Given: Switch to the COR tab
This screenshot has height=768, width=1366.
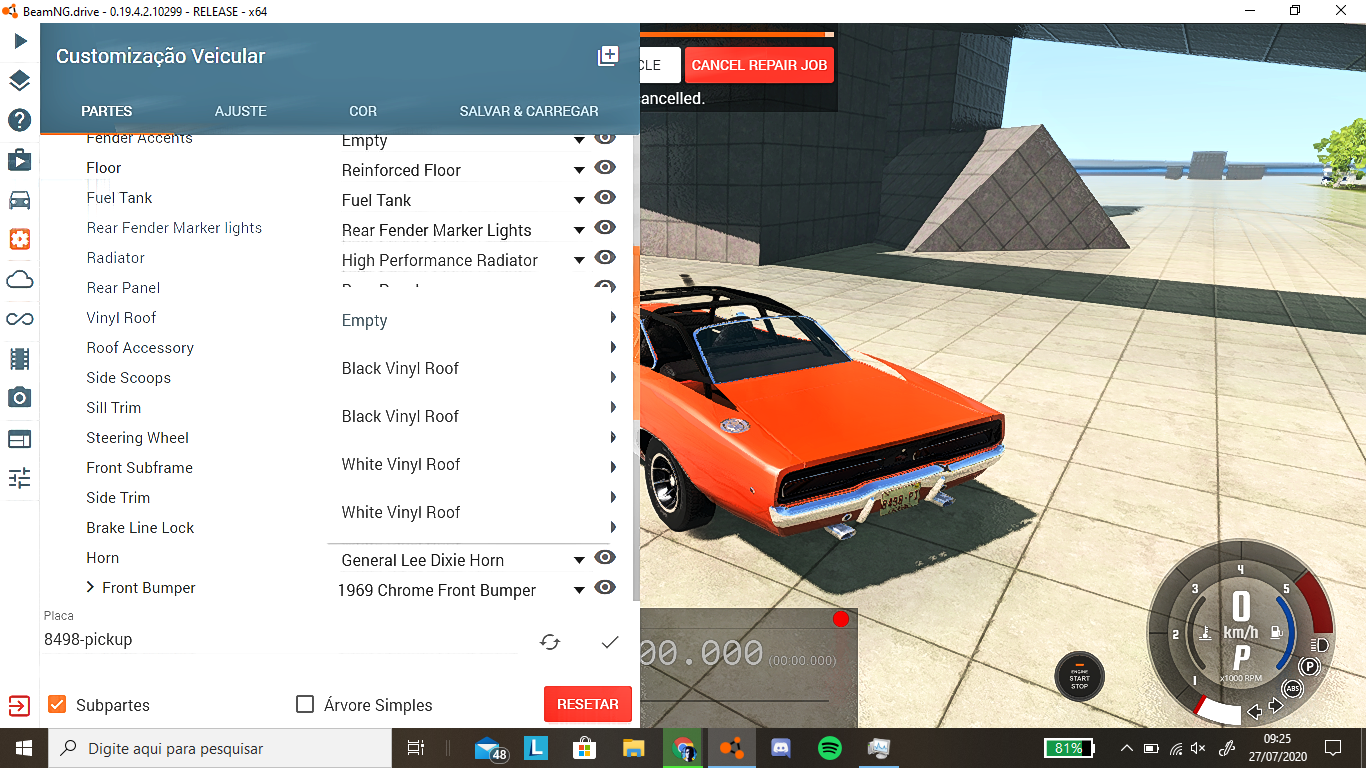Looking at the screenshot, I should (x=363, y=111).
